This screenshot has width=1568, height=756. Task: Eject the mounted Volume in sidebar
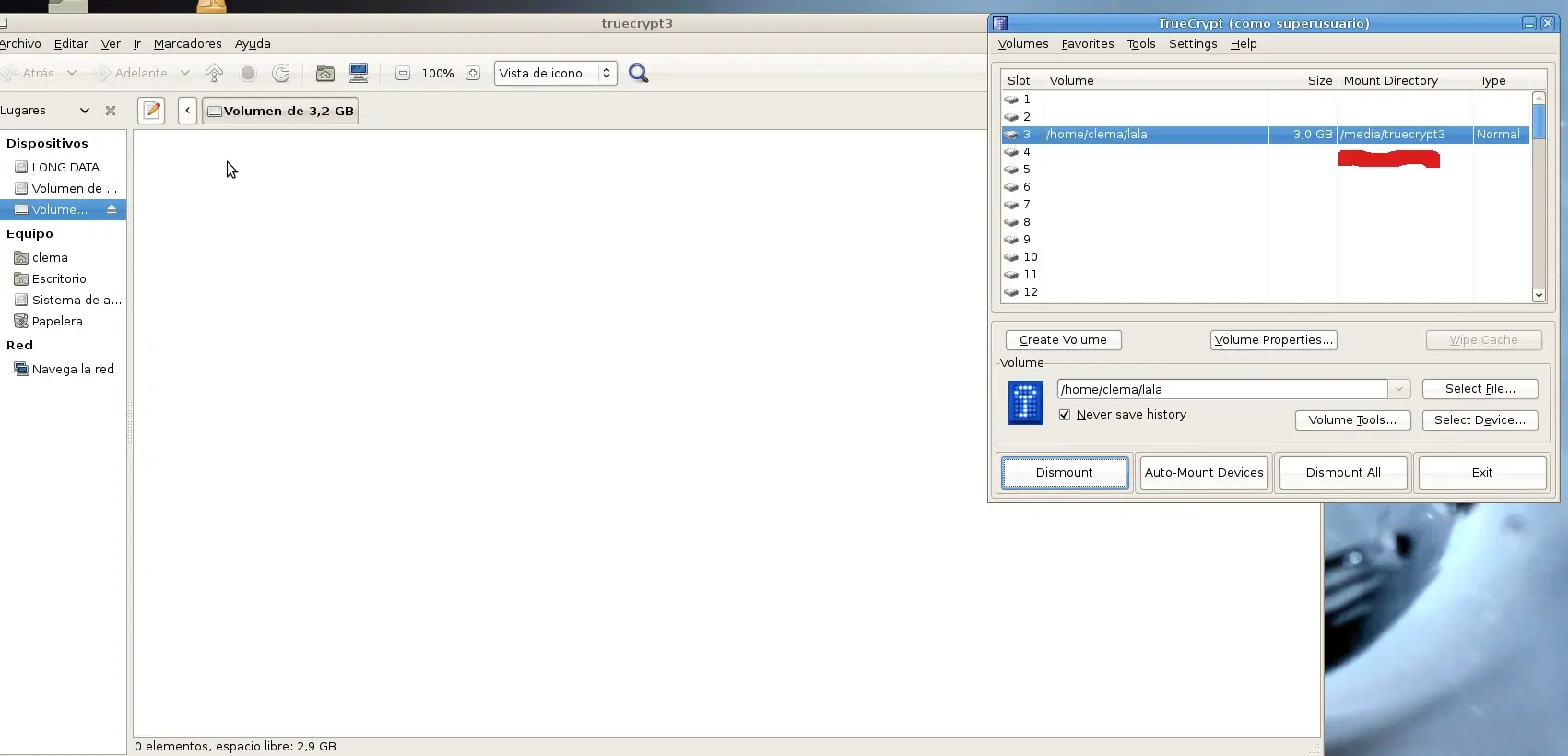[x=112, y=209]
